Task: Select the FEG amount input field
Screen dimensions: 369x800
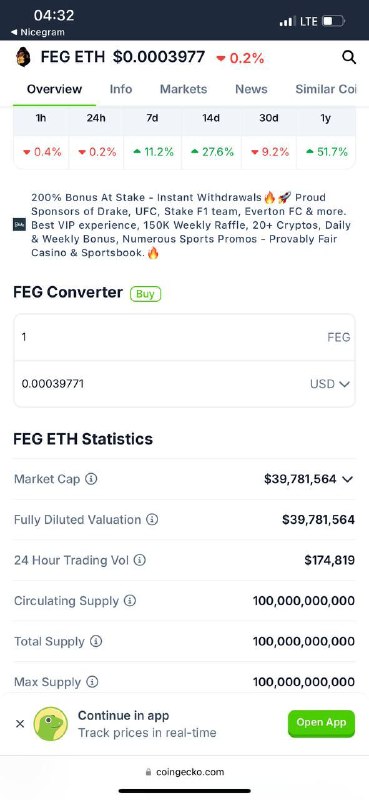Action: click(184, 337)
